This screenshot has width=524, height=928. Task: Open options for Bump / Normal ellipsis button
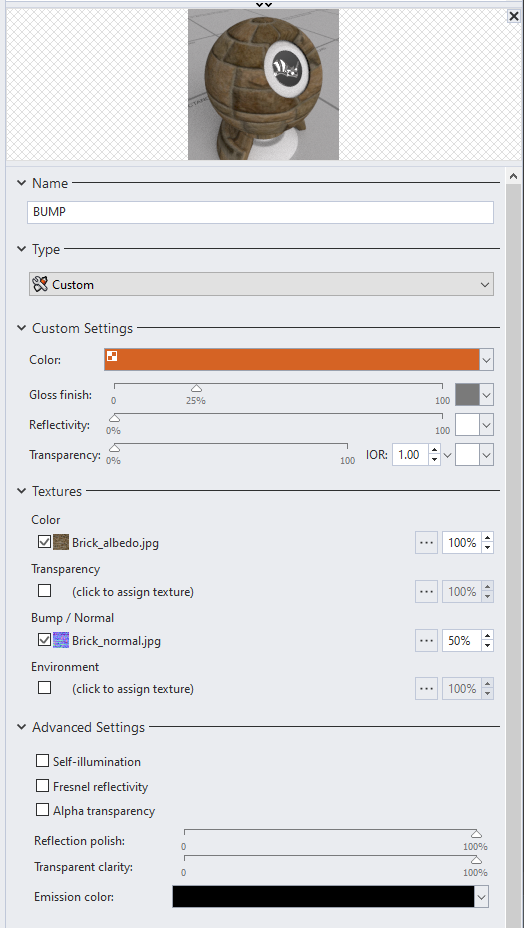(426, 640)
